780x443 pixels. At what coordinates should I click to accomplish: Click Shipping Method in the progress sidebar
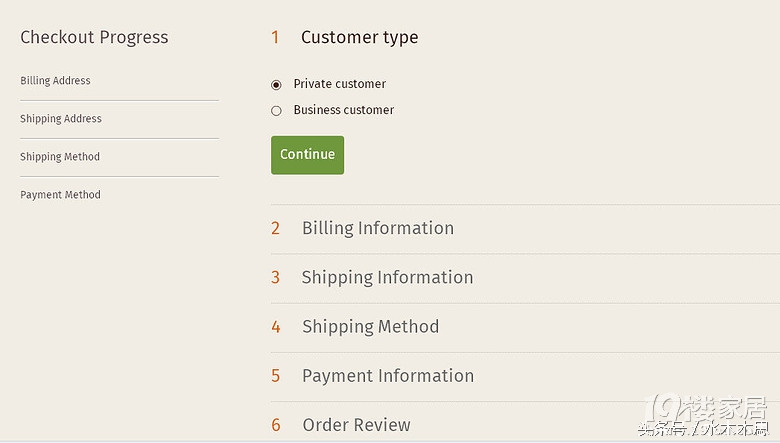60,157
